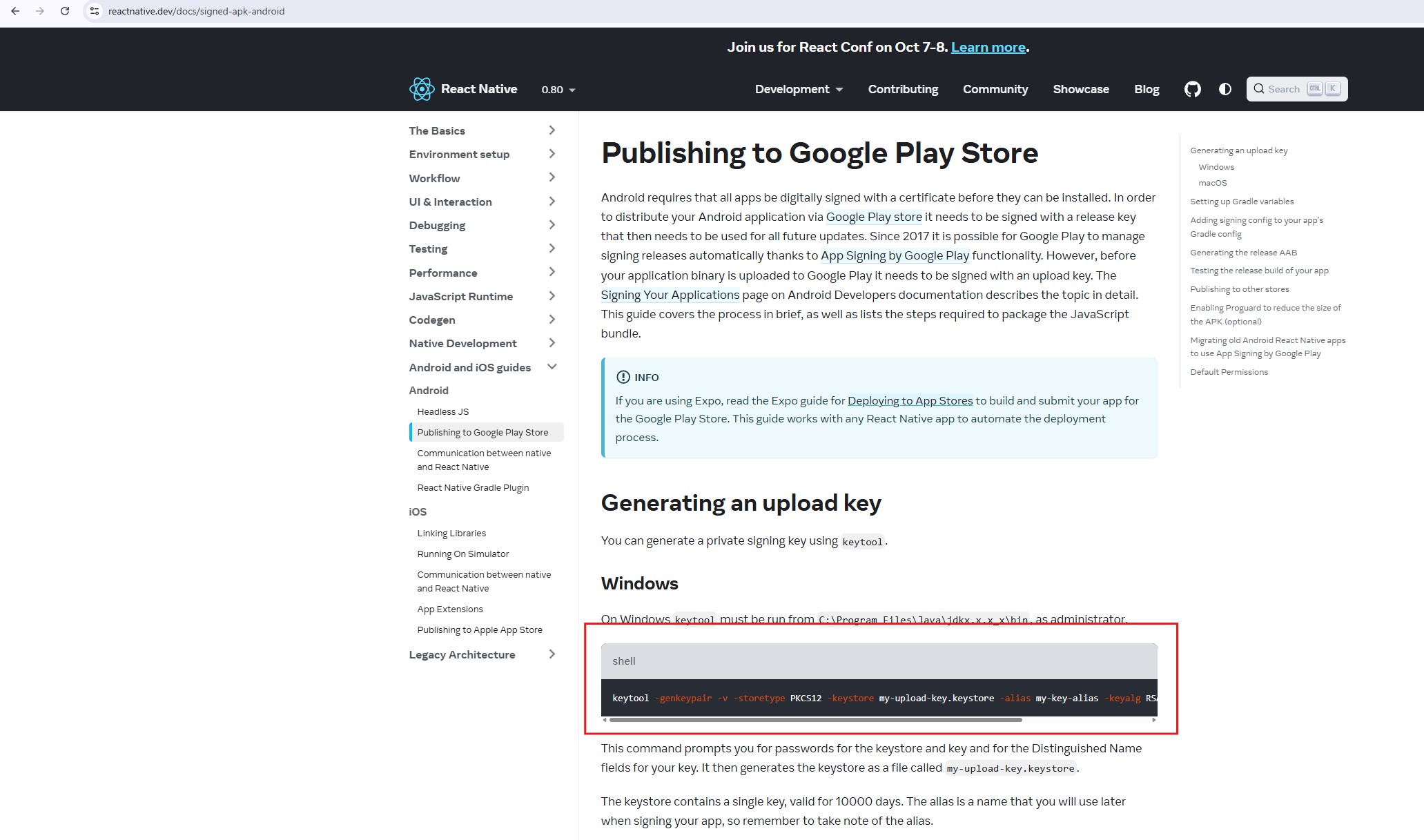Open the Showcase nav item
The height and width of the screenshot is (840, 1424).
[1080, 89]
